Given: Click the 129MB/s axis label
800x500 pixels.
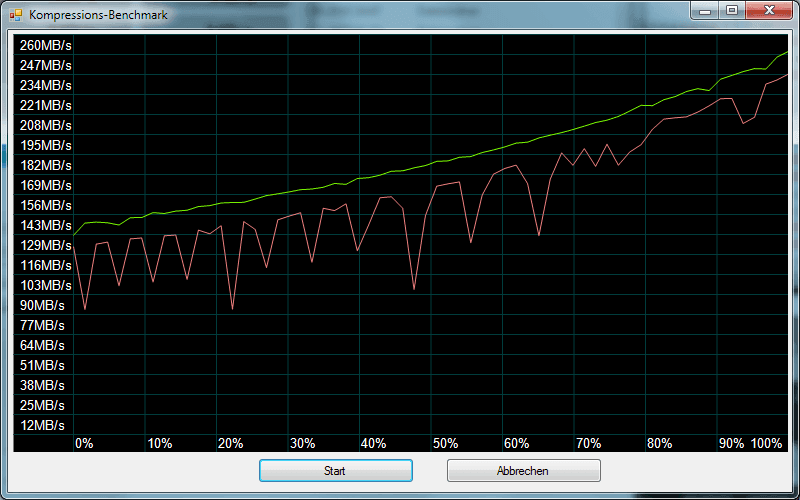Looking at the screenshot, I should coord(45,246).
